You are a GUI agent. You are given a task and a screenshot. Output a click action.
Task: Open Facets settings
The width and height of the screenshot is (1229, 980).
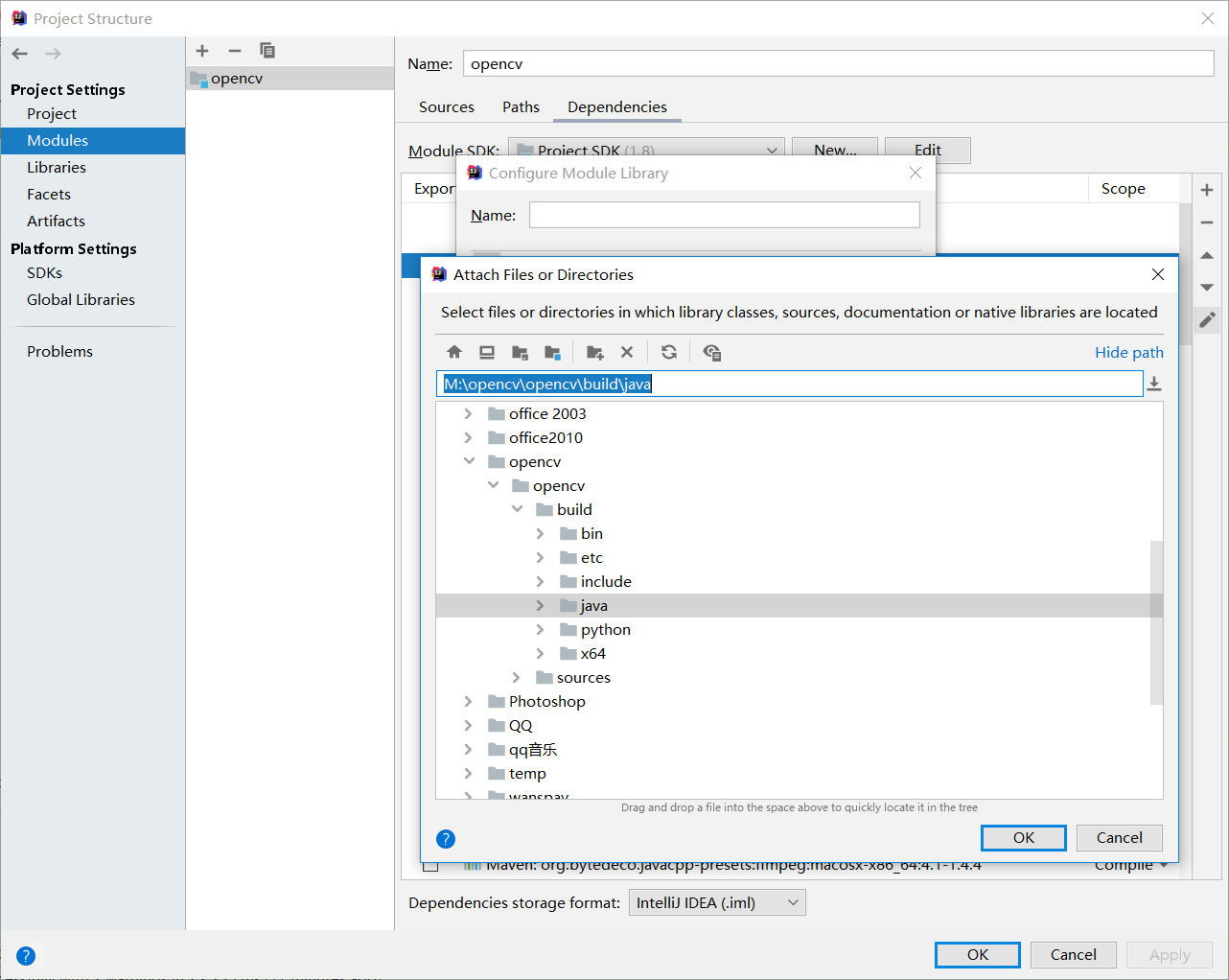(49, 194)
